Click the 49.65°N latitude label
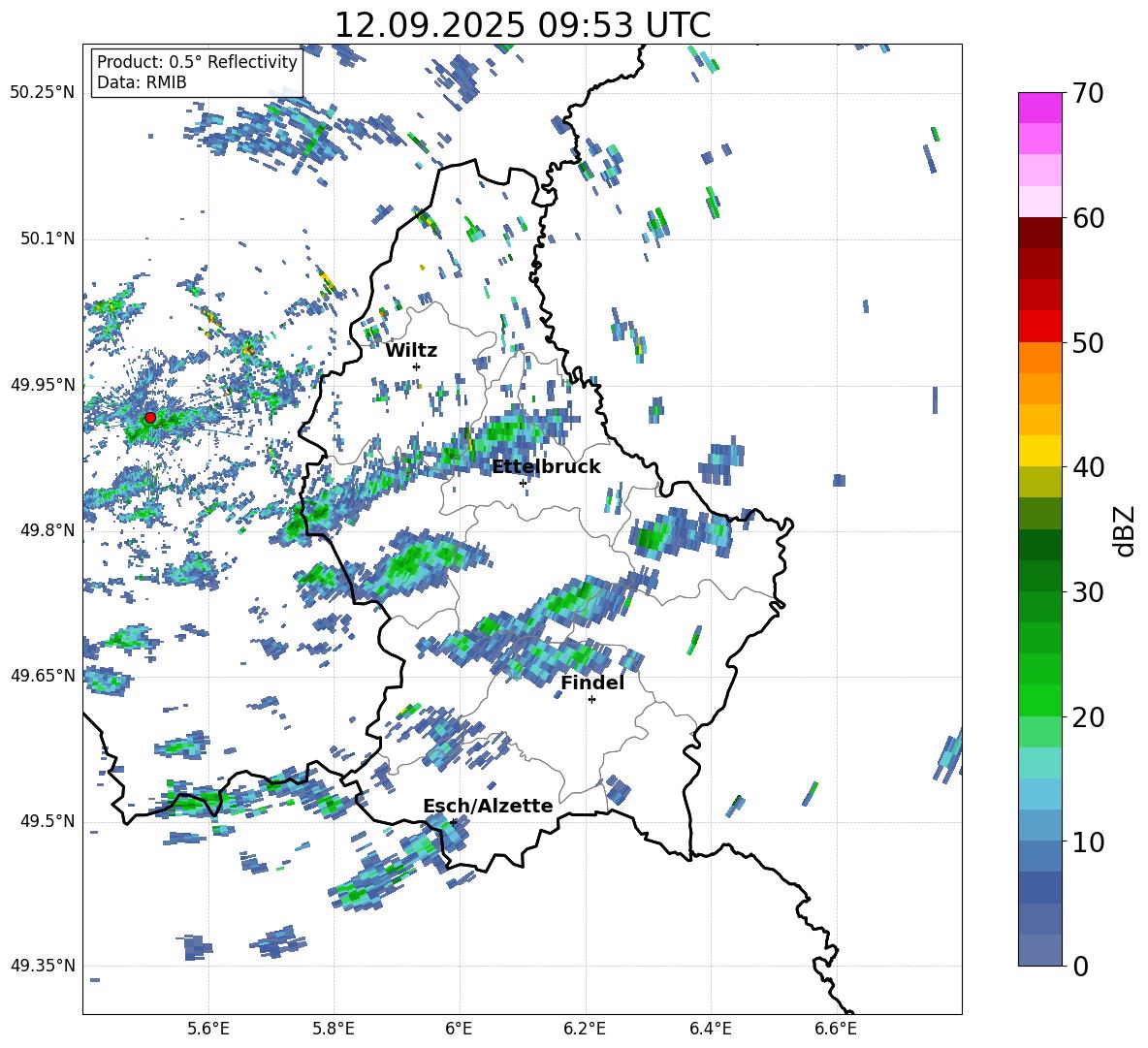 [43, 675]
